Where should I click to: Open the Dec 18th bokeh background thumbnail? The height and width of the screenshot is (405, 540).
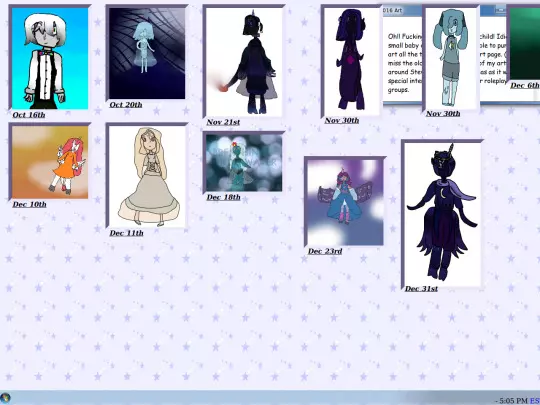pyautogui.click(x=244, y=163)
